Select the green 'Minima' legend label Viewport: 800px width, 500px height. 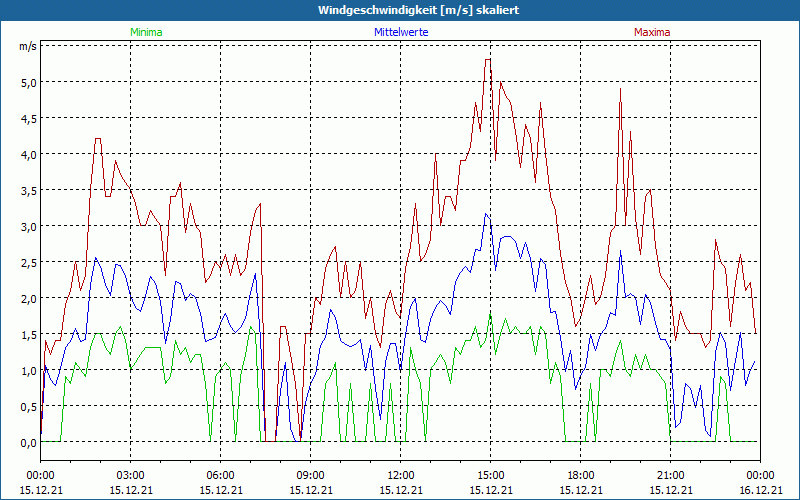pos(146,32)
